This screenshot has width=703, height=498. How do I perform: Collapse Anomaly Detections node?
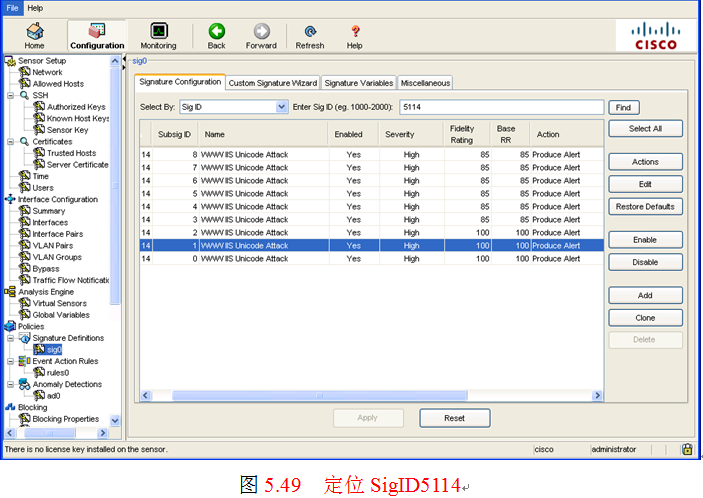[10, 385]
